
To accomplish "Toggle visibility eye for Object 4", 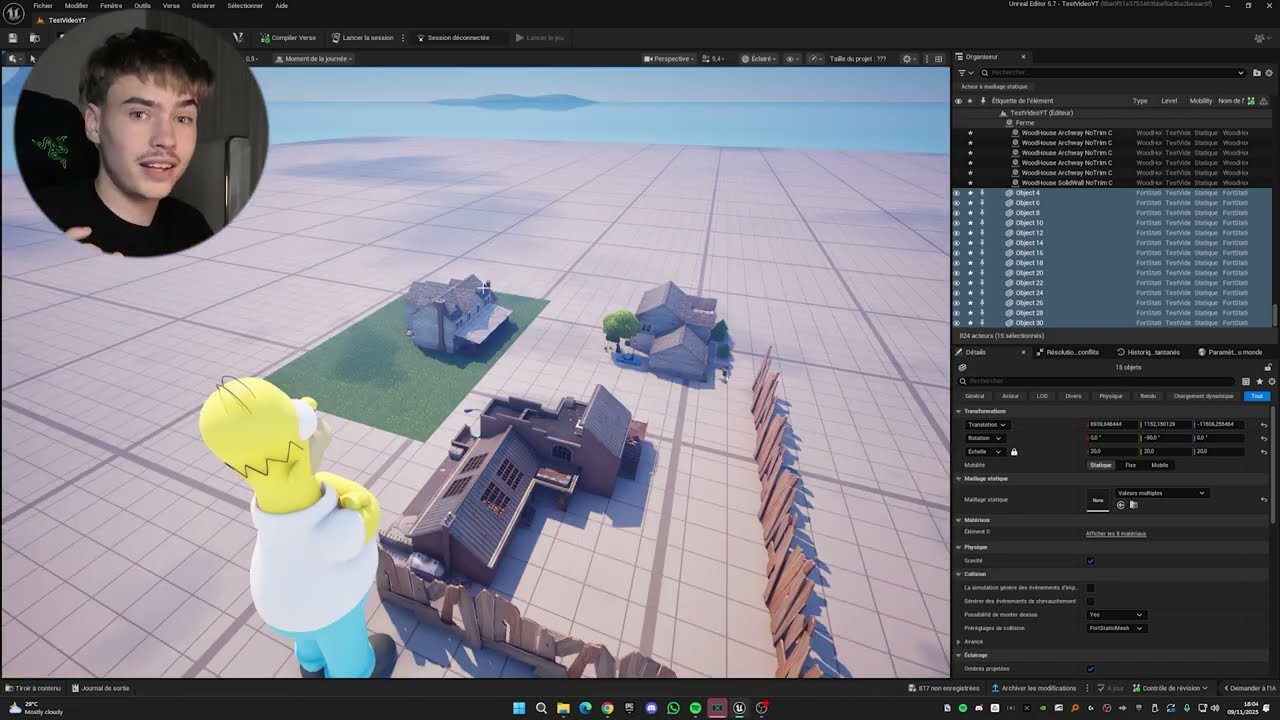I will pos(957,193).
